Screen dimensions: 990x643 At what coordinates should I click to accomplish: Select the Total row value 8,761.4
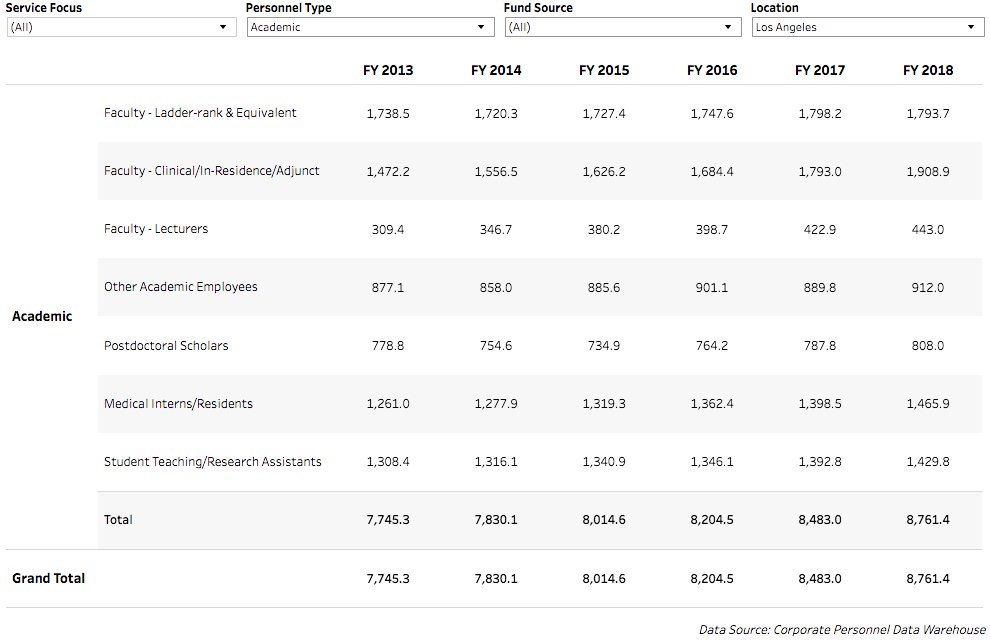[927, 520]
